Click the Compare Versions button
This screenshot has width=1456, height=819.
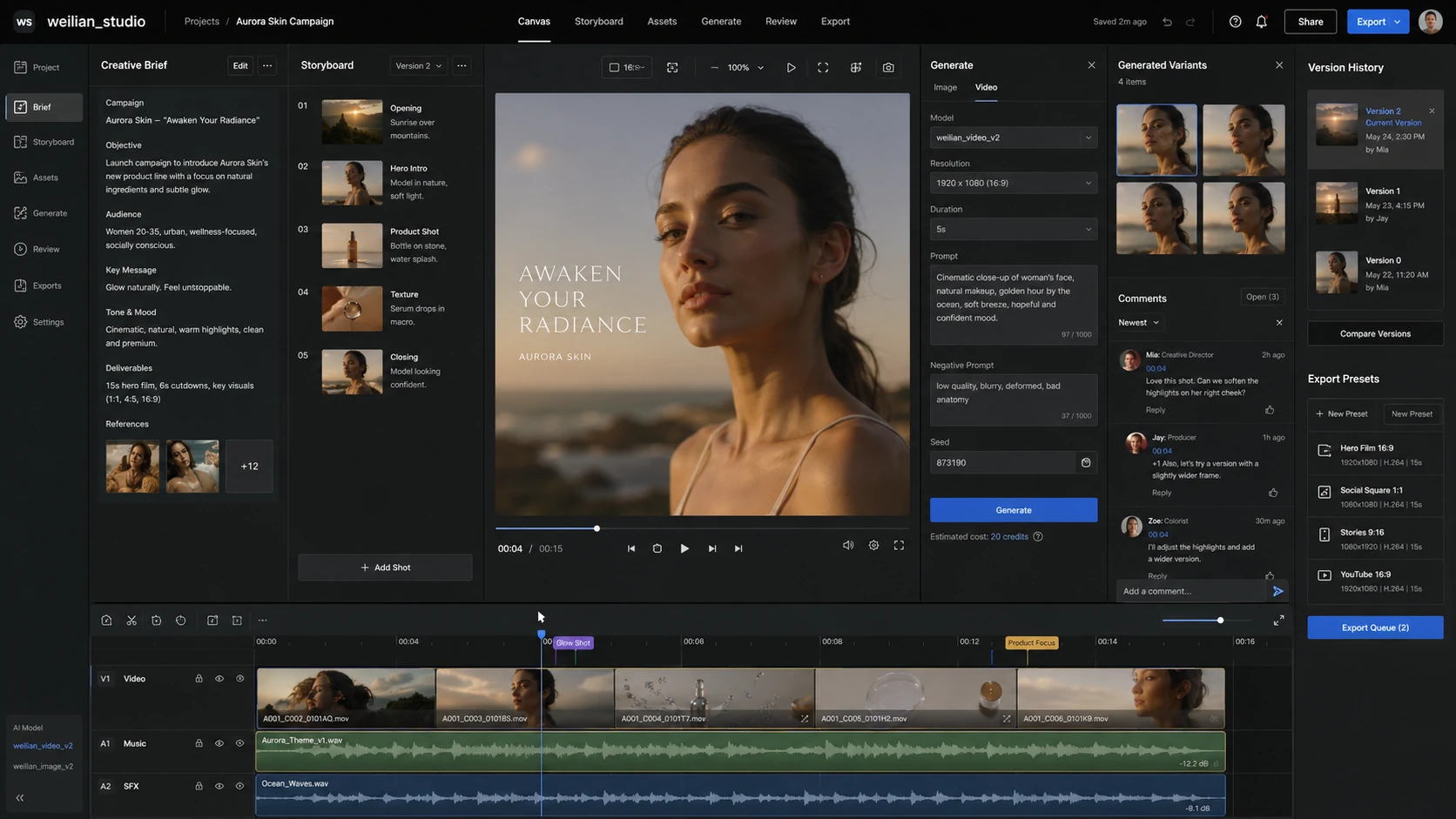point(1375,334)
